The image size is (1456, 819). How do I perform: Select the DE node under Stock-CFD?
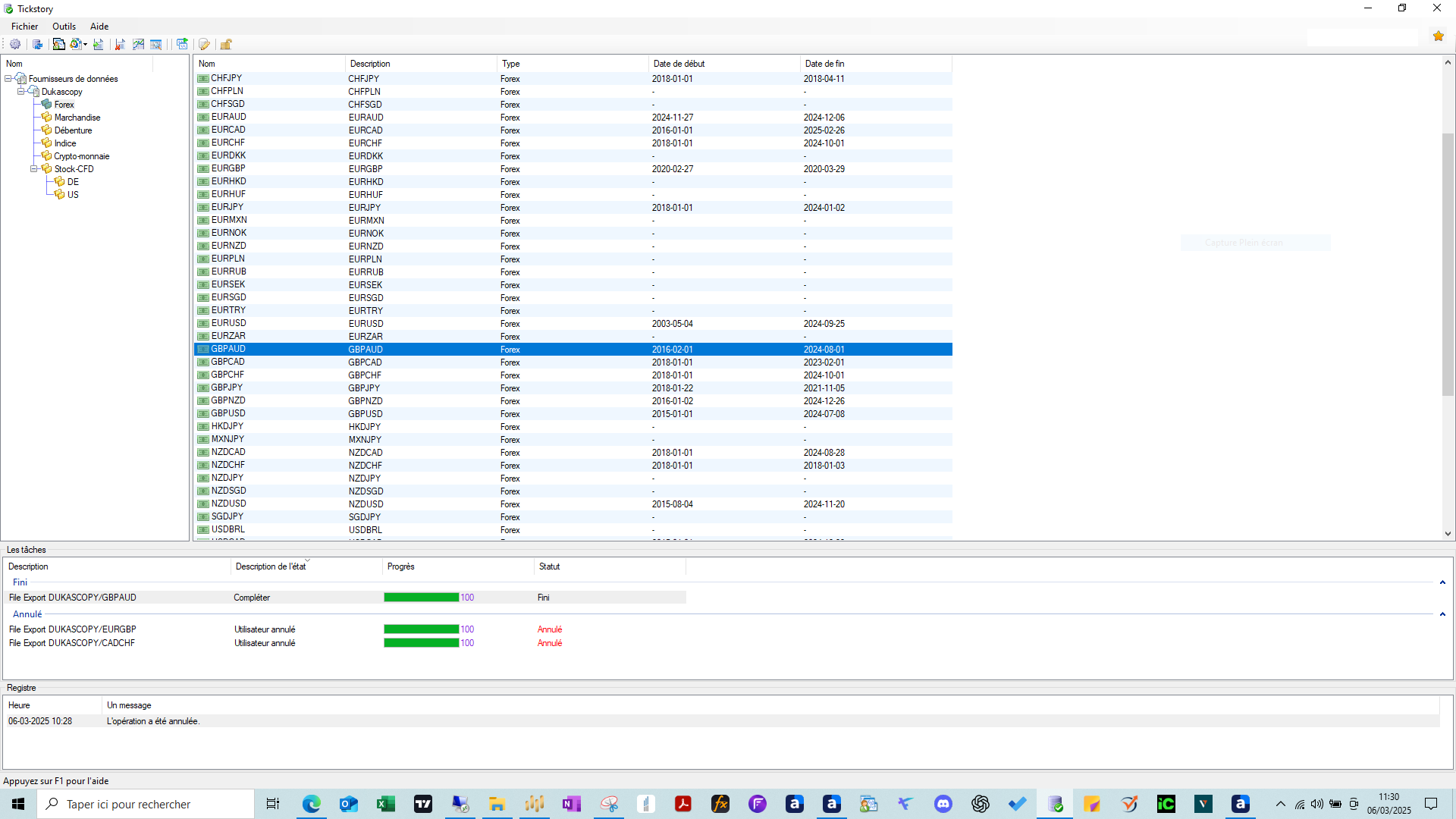(x=73, y=182)
